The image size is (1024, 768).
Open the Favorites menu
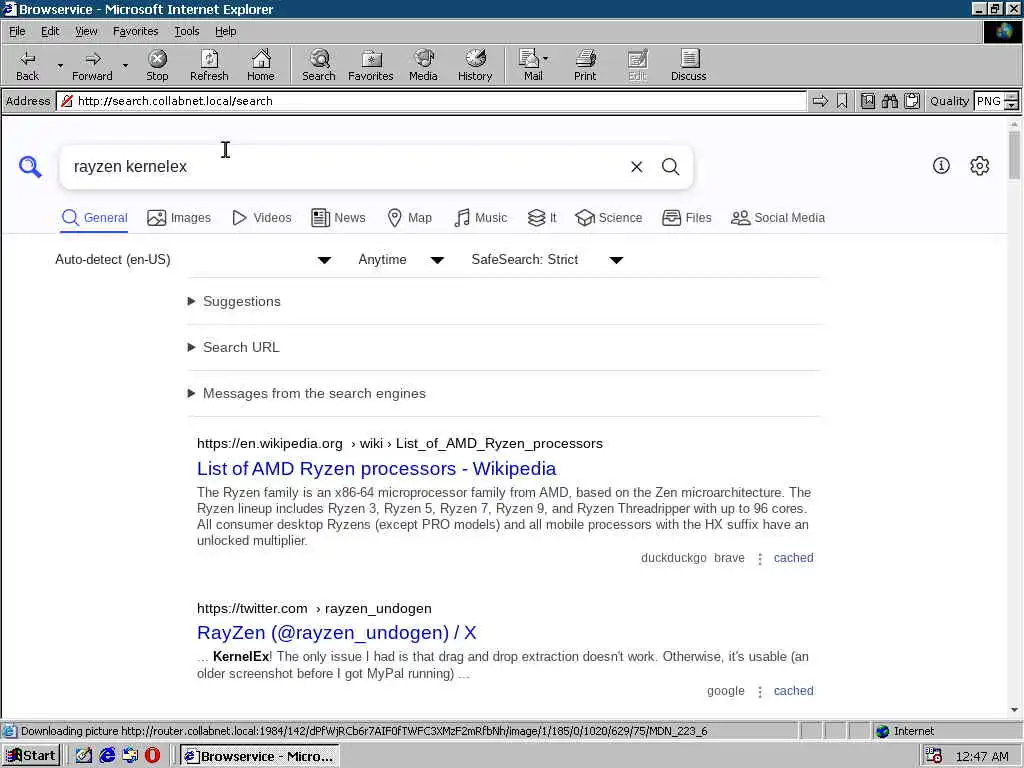(135, 31)
